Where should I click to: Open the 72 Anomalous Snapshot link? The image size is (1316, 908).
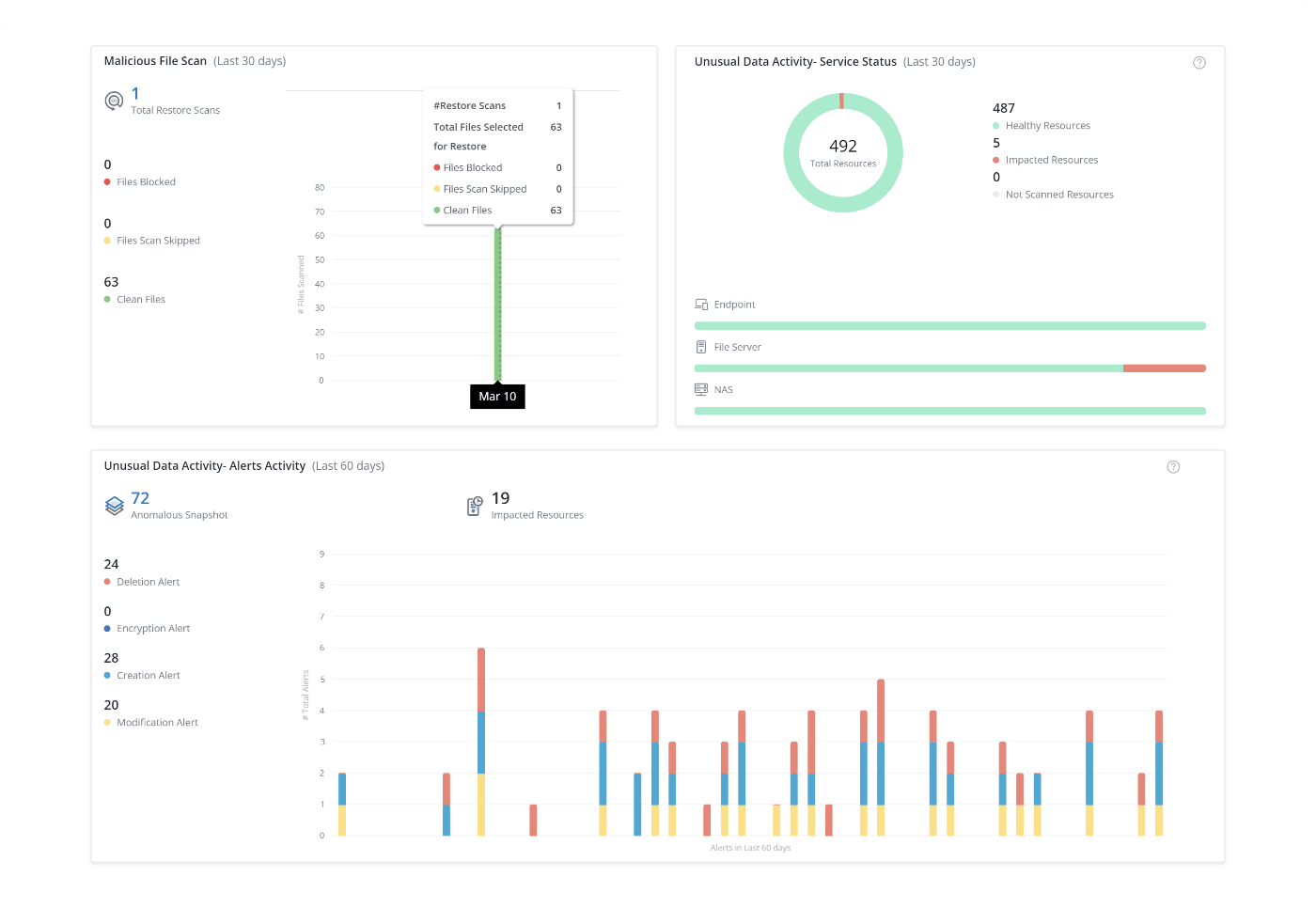pyautogui.click(x=140, y=498)
